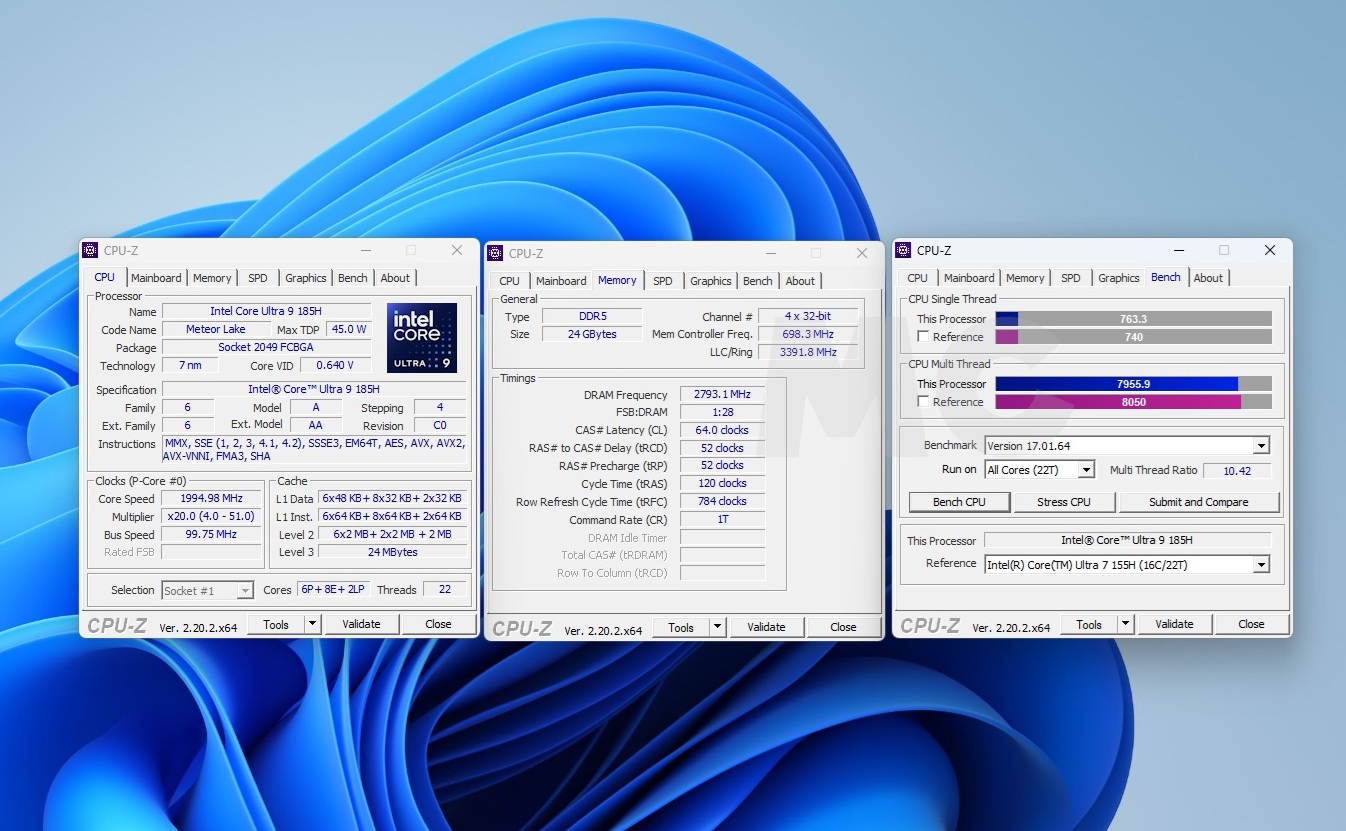This screenshot has width=1346, height=831.
Task: Click Validate in the CPU window
Action: point(361,624)
